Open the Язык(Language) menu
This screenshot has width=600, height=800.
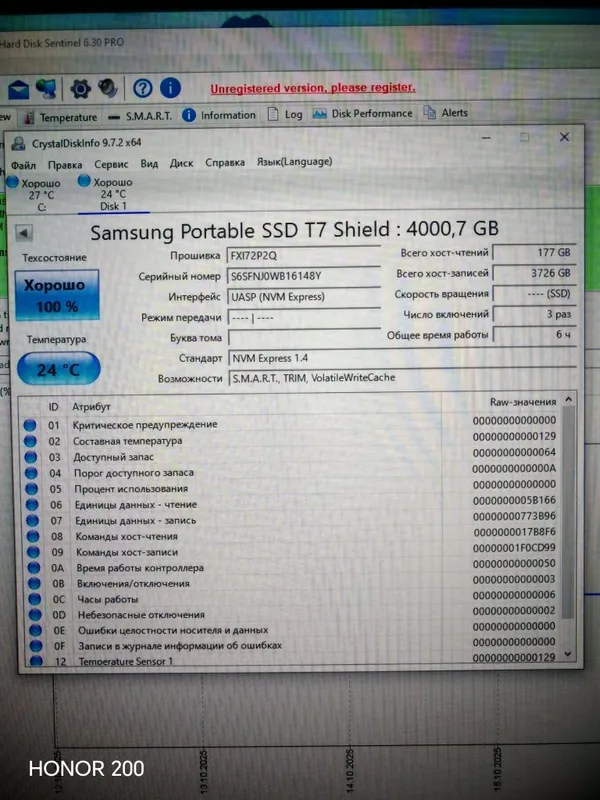[x=294, y=162]
